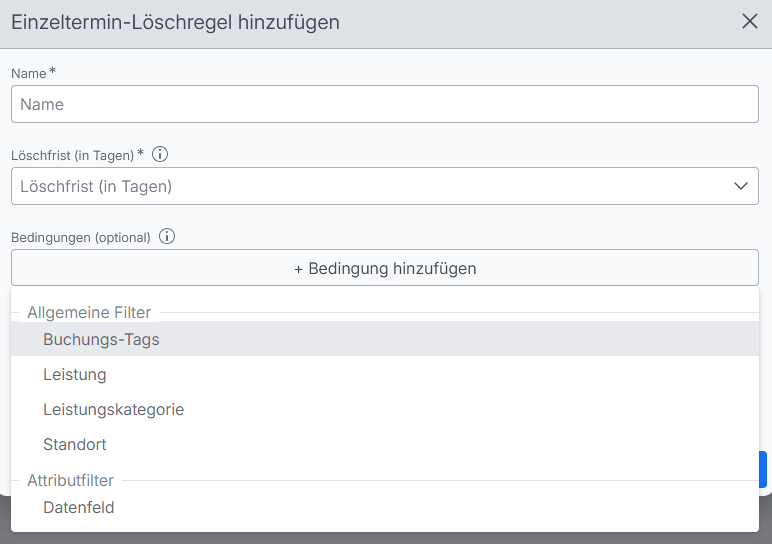Viewport: 772px width, 544px height.
Task: Click the dialog title Einzeltermin-Löschregel hinzufügen
Action: 175,22
